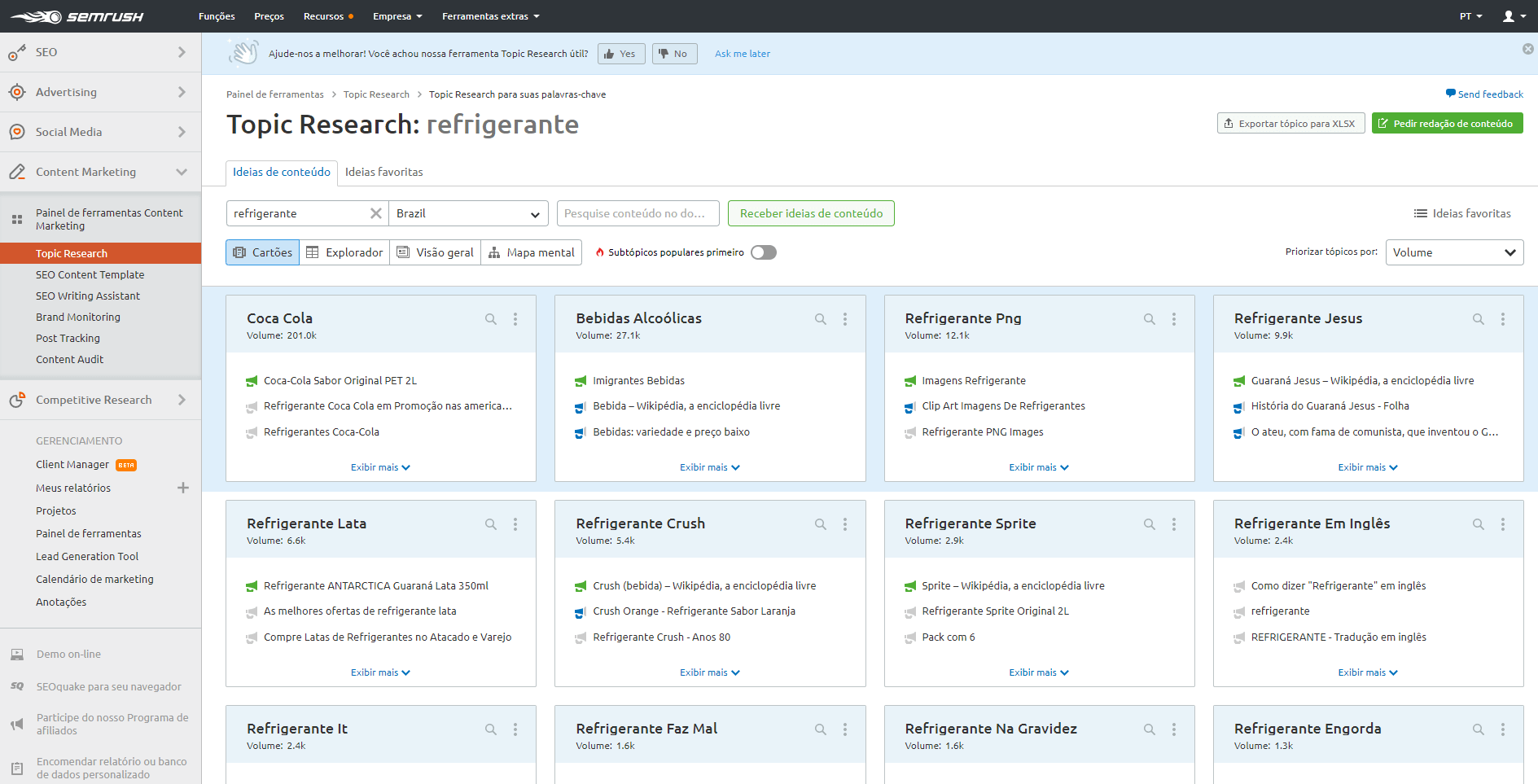
Task: Open three-dot menu on Refrigerante Crush card
Action: click(x=845, y=524)
